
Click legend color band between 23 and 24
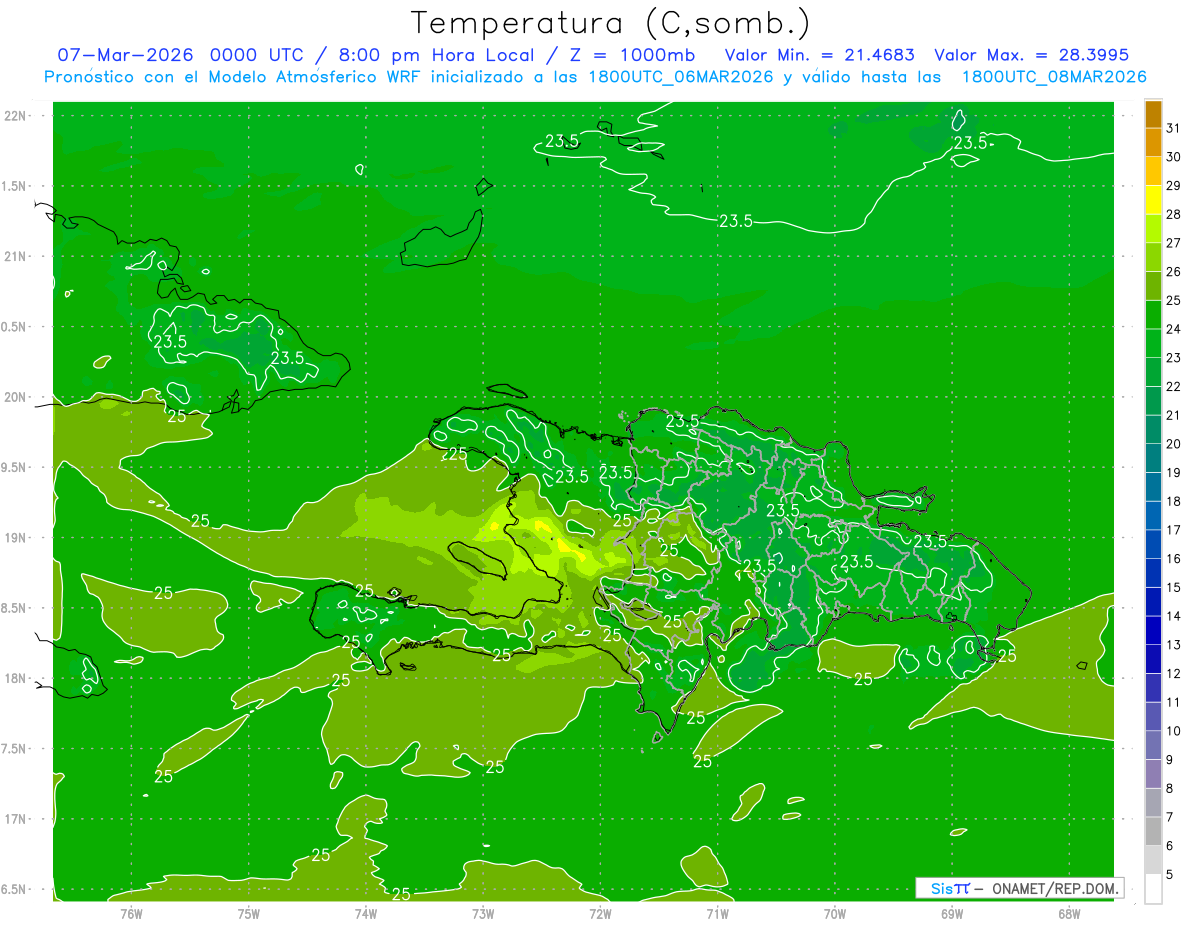tap(1153, 344)
